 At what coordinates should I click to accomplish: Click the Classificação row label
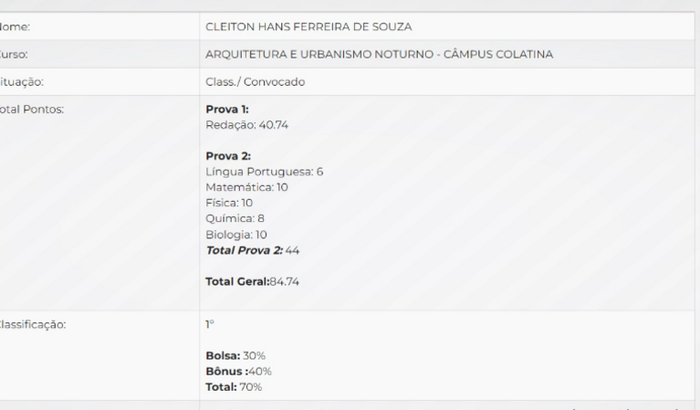[32, 324]
